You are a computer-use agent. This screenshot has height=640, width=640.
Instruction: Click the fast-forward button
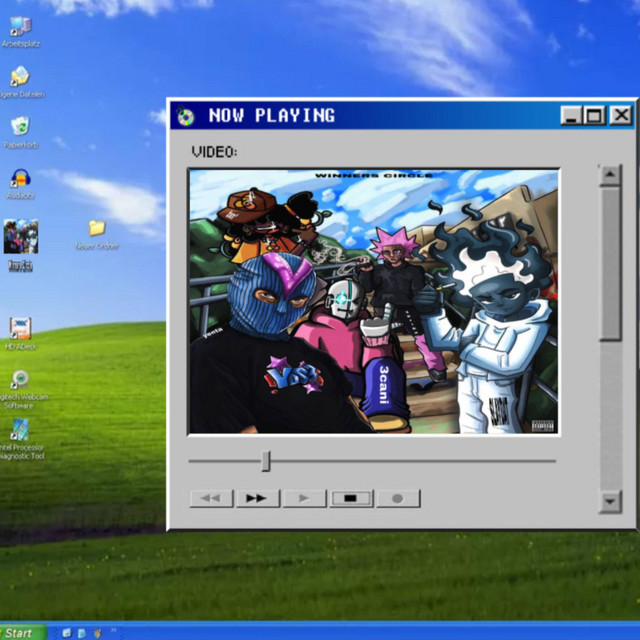click(258, 498)
